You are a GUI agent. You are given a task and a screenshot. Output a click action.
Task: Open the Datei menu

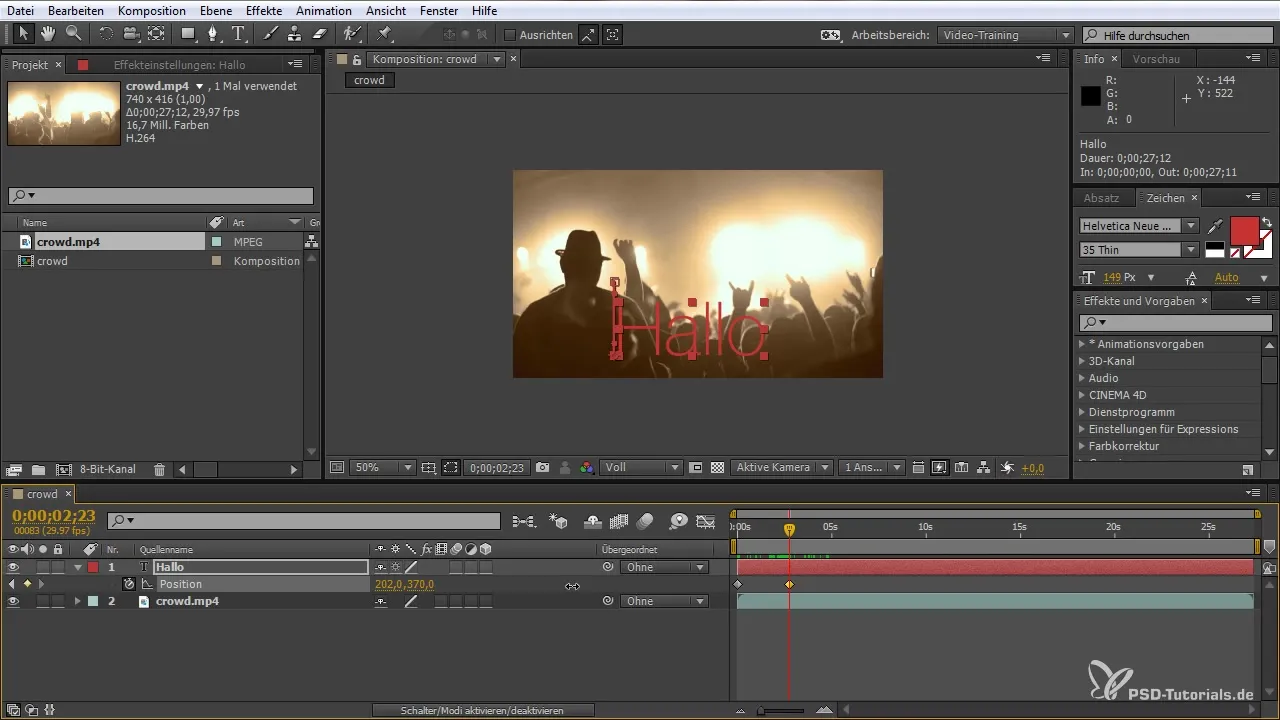click(20, 10)
